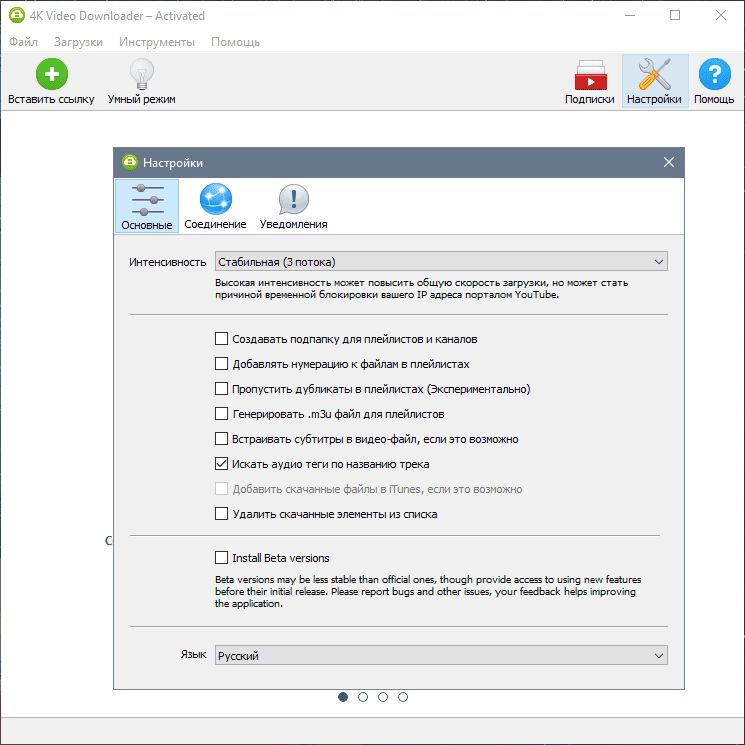Check Пропустить дубликаты в плейлистах

click(x=221, y=389)
